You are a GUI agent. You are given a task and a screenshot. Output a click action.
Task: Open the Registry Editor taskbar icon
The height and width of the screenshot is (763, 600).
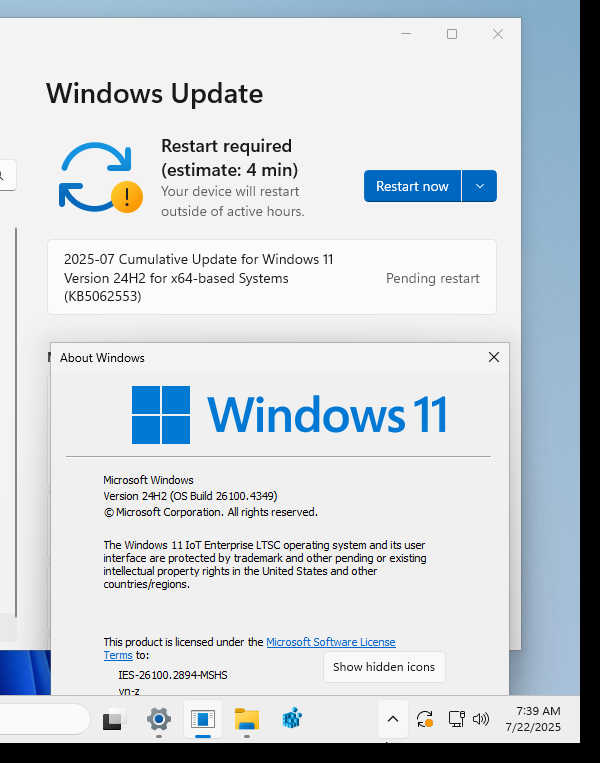pyautogui.click(x=291, y=719)
